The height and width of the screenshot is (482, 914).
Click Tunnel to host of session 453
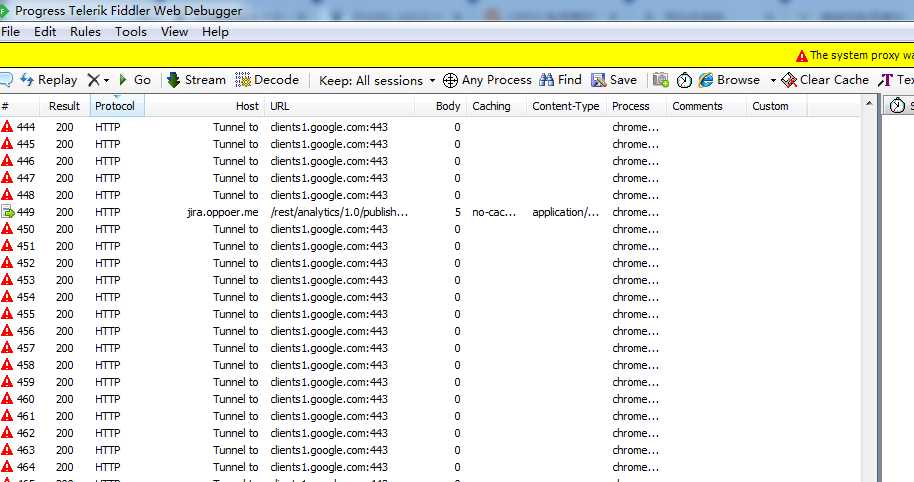click(x=235, y=280)
